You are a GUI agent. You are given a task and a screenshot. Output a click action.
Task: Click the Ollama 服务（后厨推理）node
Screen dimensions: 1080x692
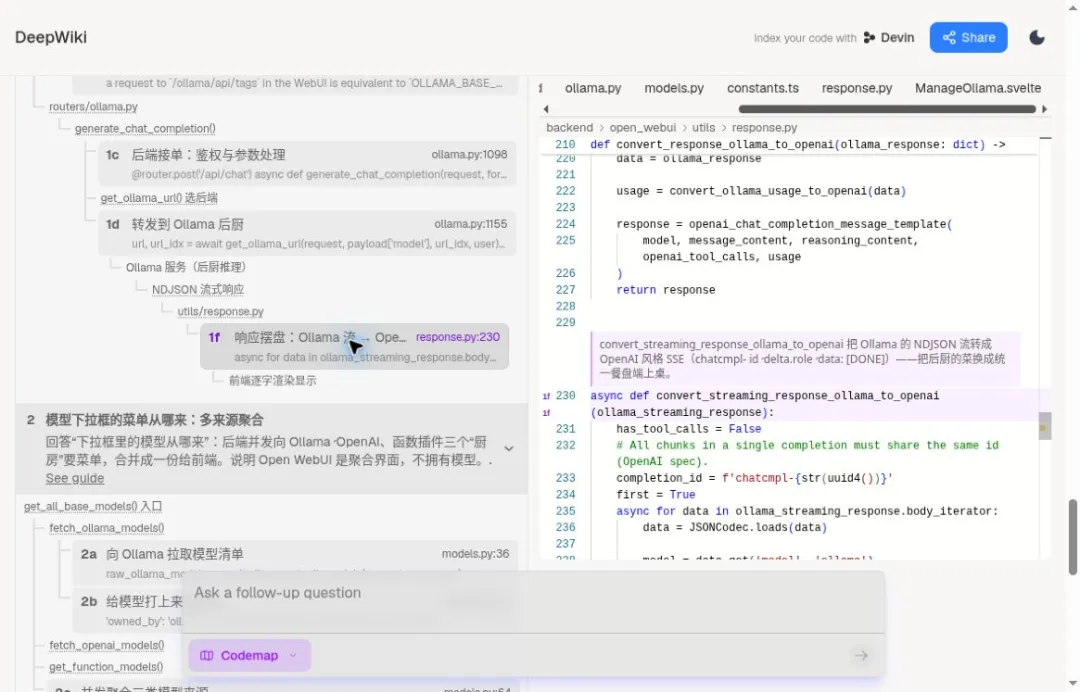tap(186, 267)
